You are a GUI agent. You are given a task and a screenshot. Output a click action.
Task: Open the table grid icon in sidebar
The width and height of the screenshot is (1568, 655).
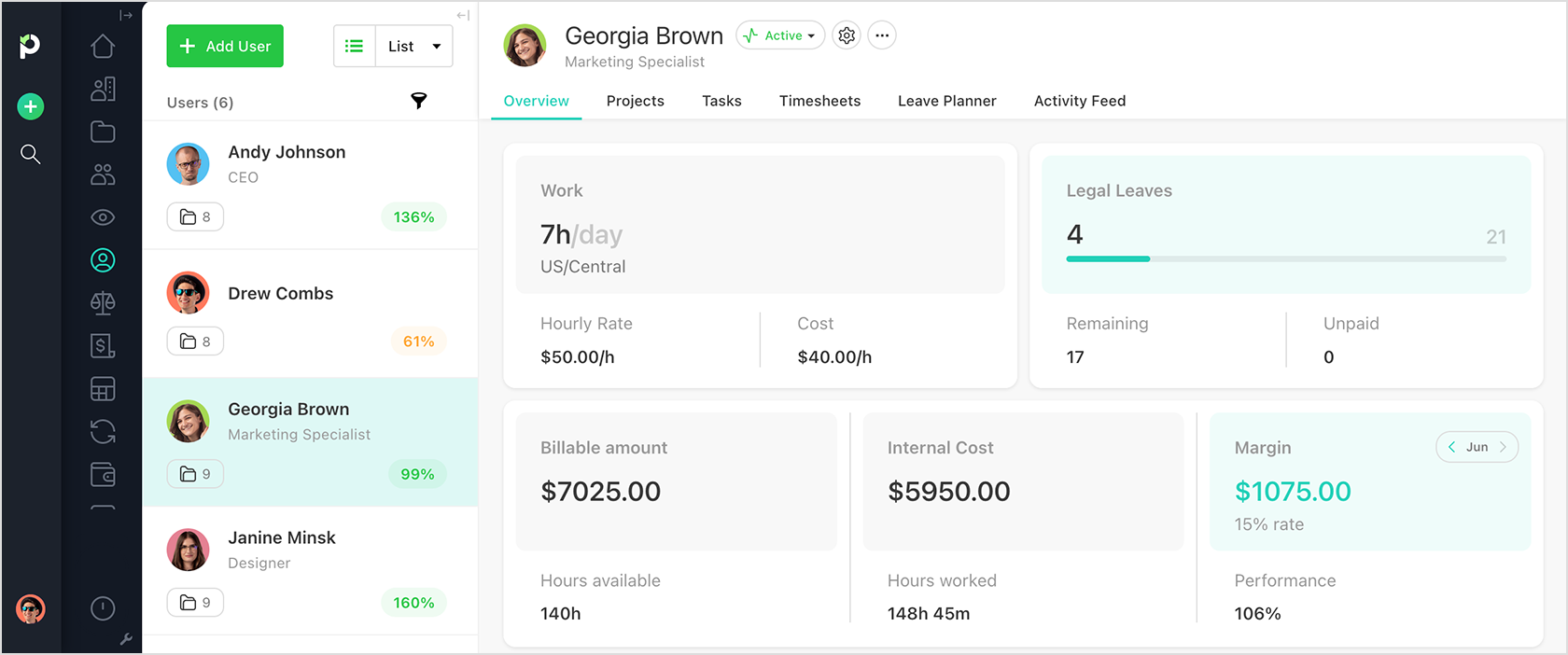[x=103, y=389]
